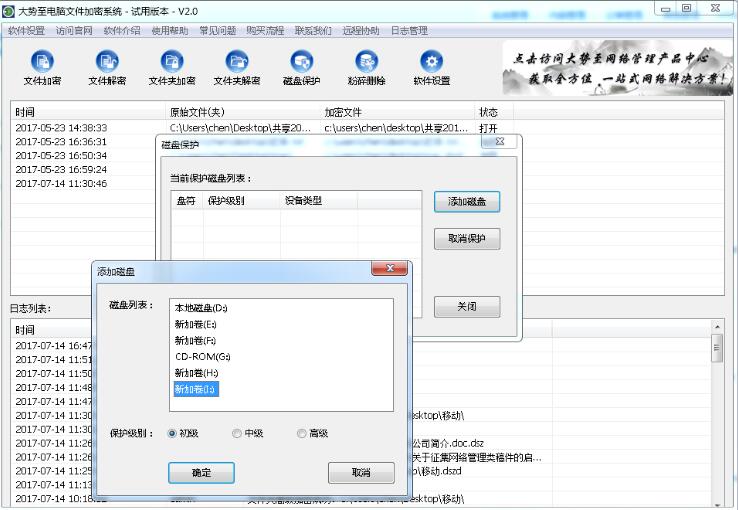This screenshot has height=510, width=738.
Task: Cancel the 添加磁盘 dialog with 取消
Action: 361,472
